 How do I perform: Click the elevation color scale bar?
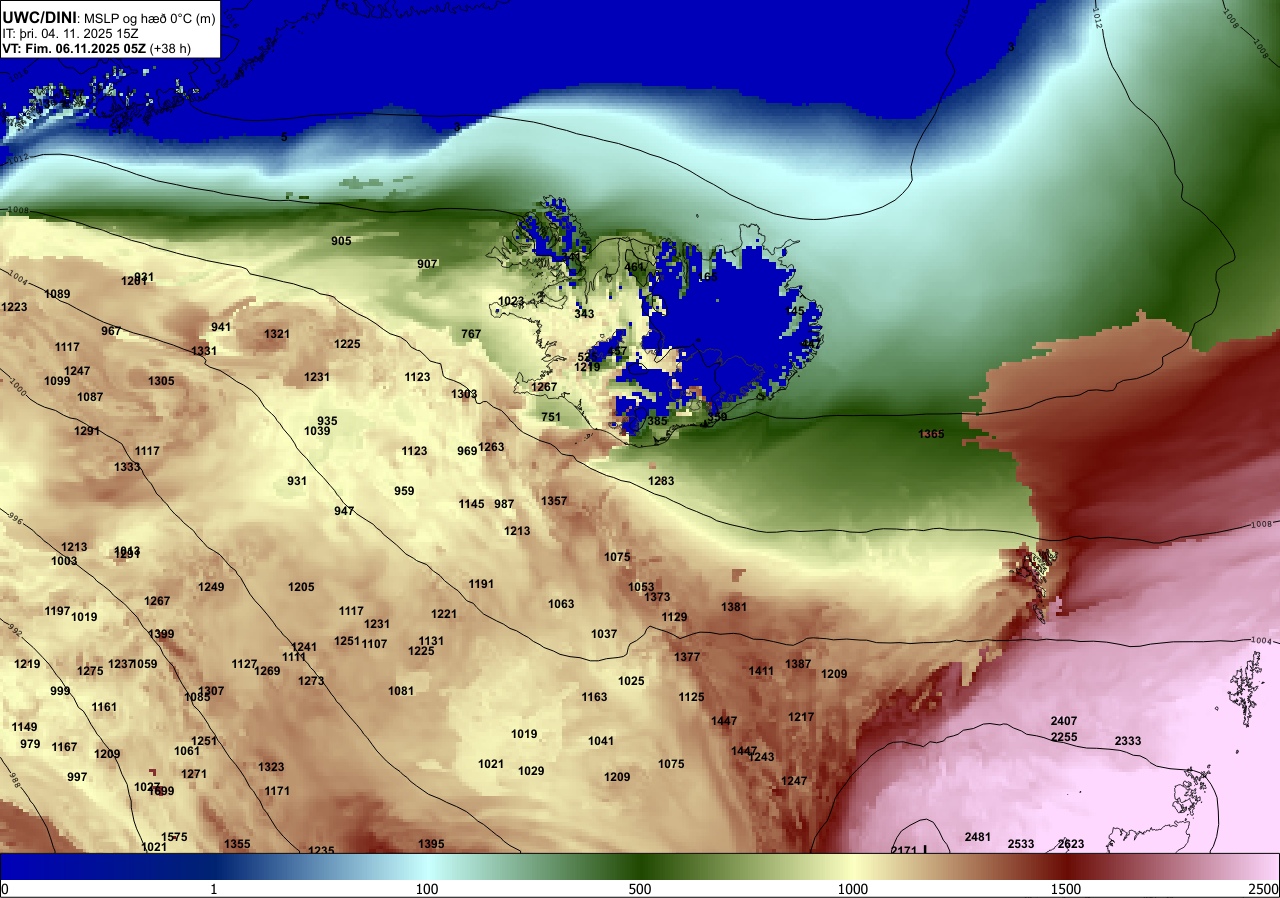tap(640, 865)
